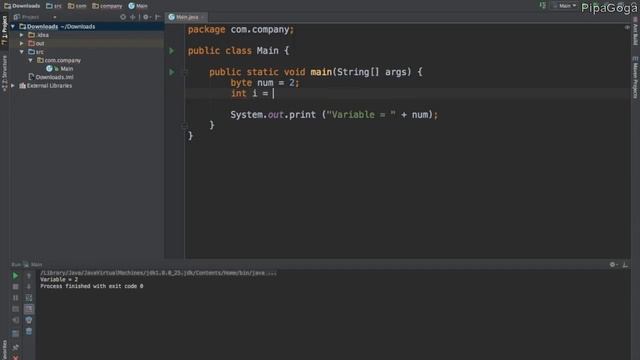Collapse Downloads root node arrow
Image resolution: width=640 pixels, height=360 pixels.
coord(13,27)
